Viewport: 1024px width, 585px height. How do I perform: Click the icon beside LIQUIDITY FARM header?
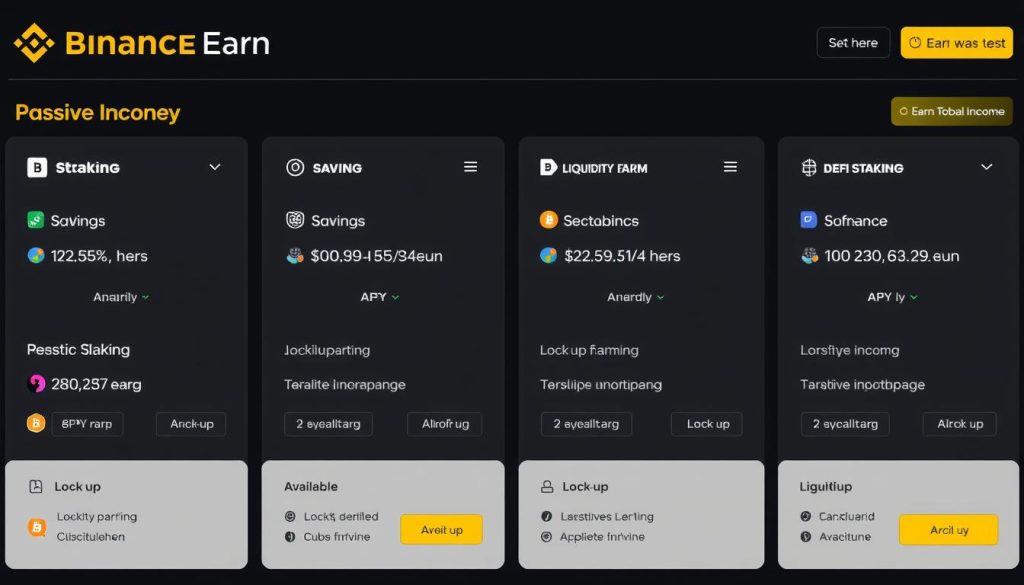click(548, 168)
